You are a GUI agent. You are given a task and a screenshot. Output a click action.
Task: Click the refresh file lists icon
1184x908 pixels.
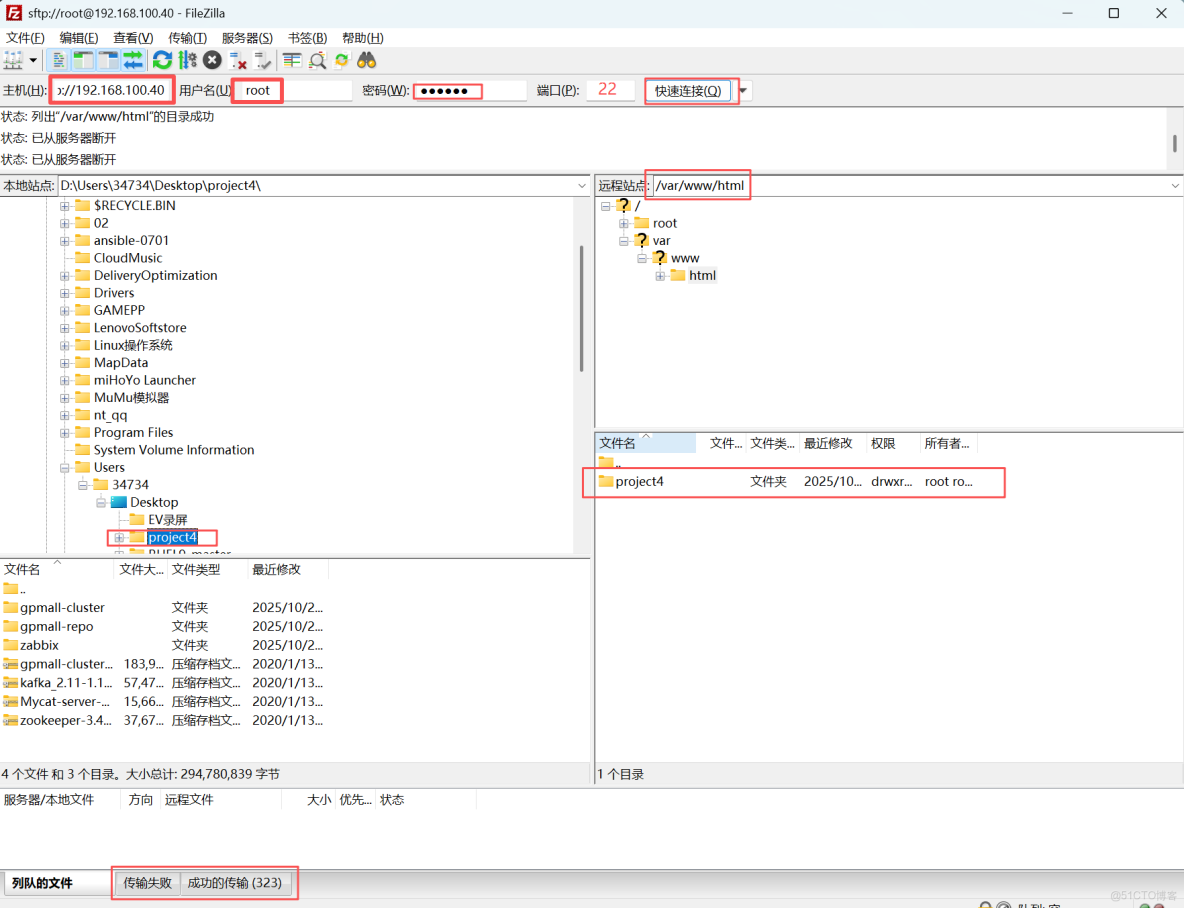(162, 60)
